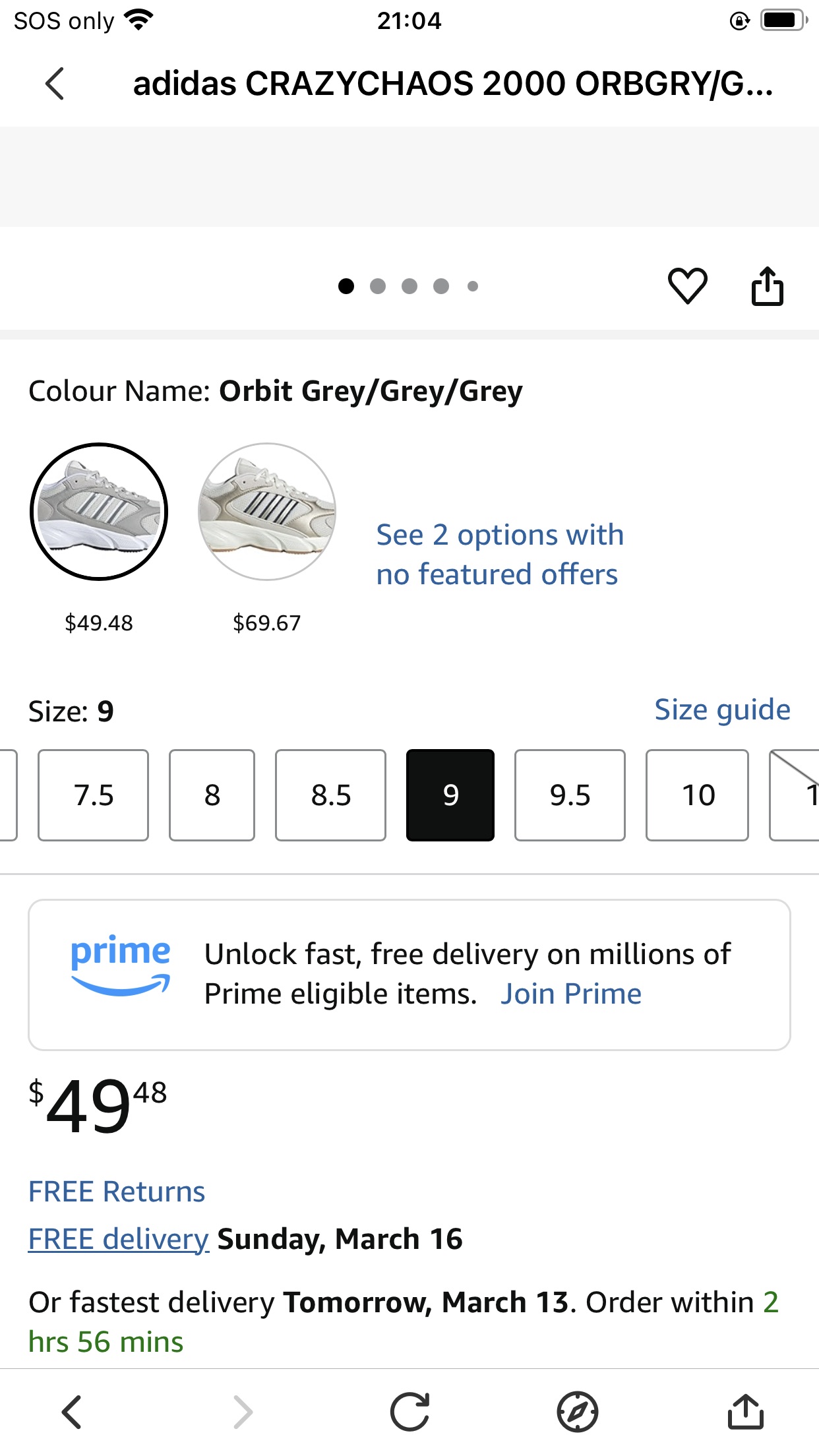Go back using bottom browser back arrow
819x1456 pixels.
71,1412
